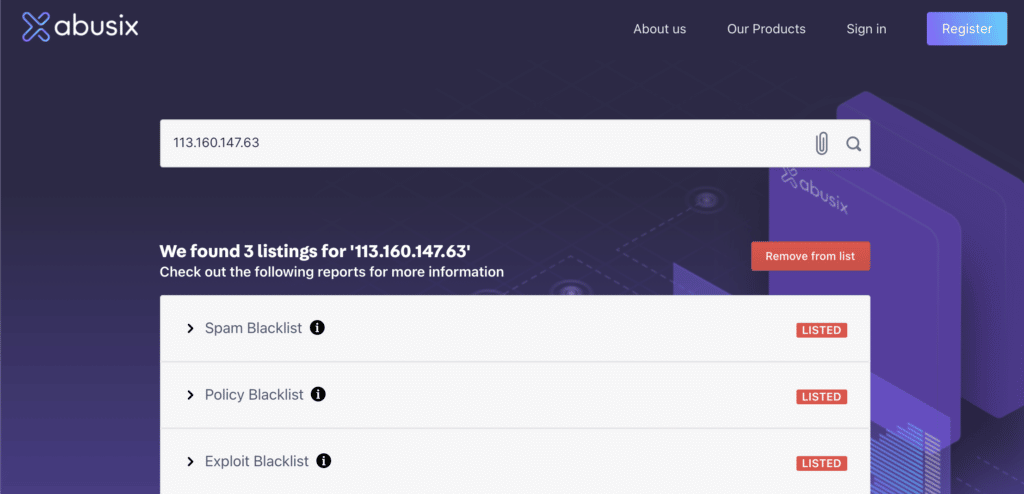Screen dimensions: 1024x494
Task: Click the Abusix logo in header
Action: coord(80,27)
